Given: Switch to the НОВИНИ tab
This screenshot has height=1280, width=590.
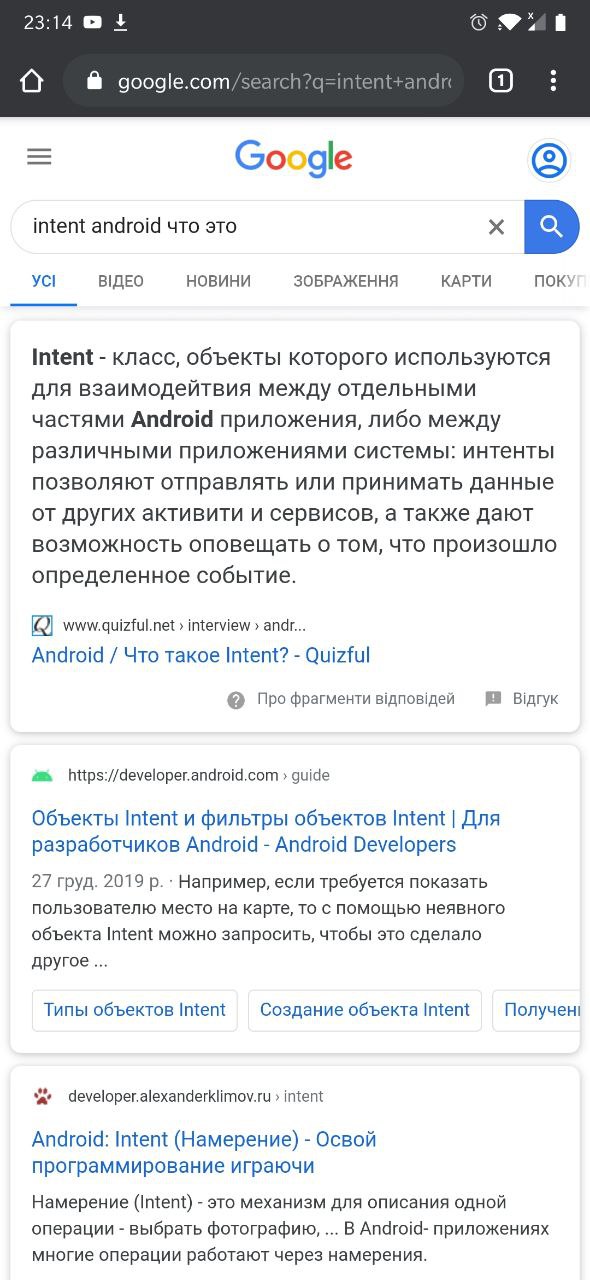Looking at the screenshot, I should coord(218,281).
